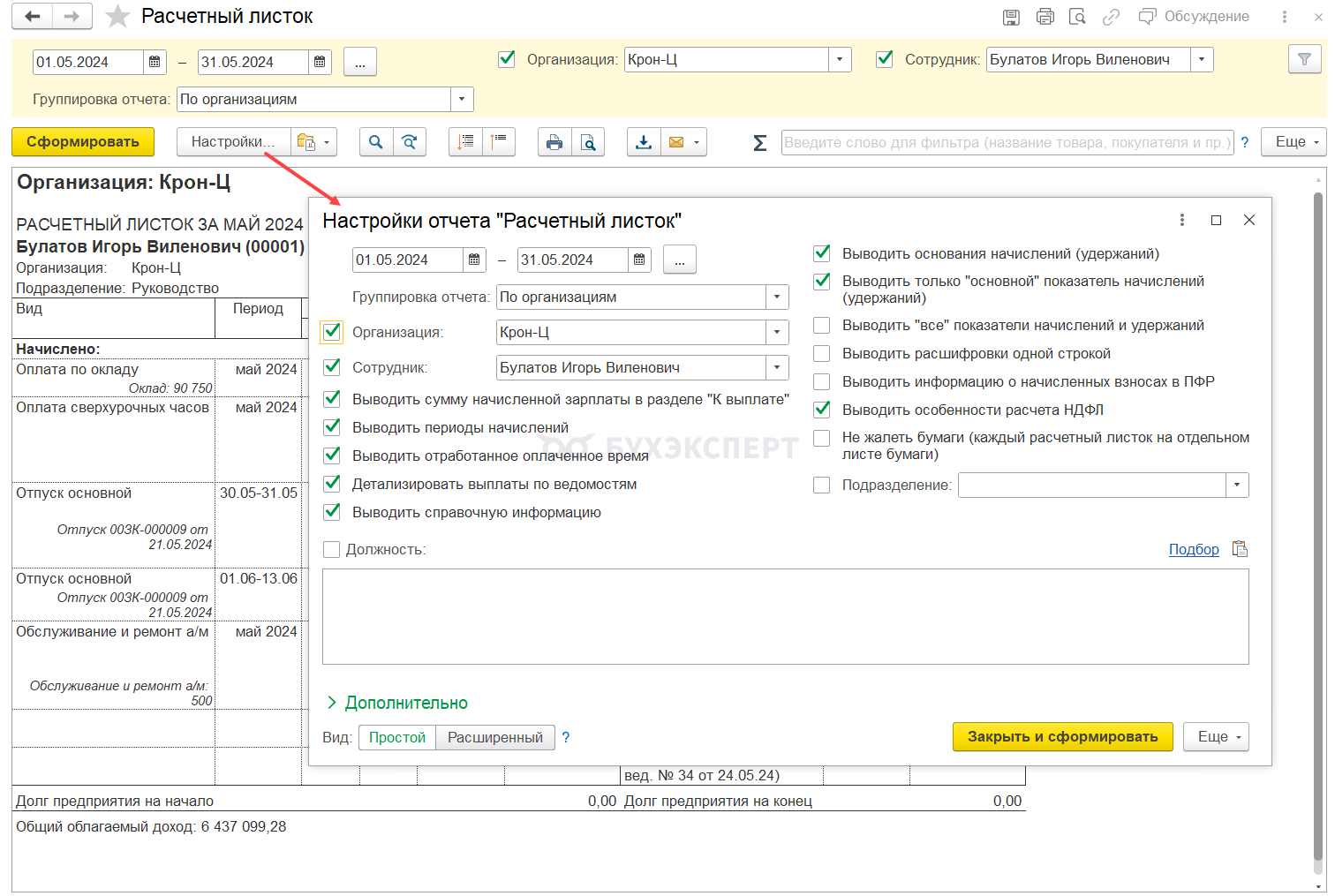Toggle 'Выводить особенности расчета НДФЛ' checkbox
This screenshot has height=896, width=1335.
point(822,410)
